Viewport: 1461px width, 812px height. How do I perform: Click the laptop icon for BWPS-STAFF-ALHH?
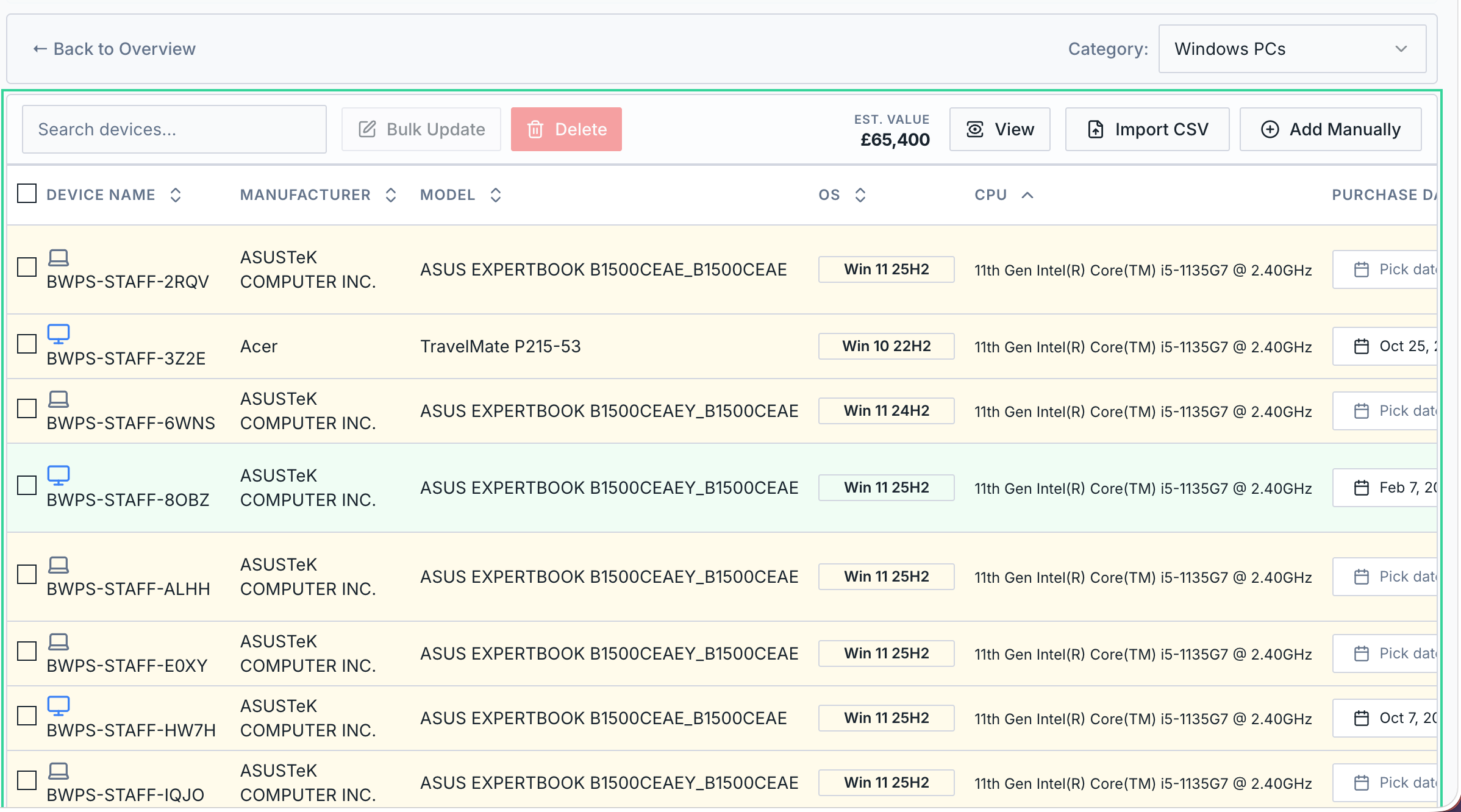(59, 565)
